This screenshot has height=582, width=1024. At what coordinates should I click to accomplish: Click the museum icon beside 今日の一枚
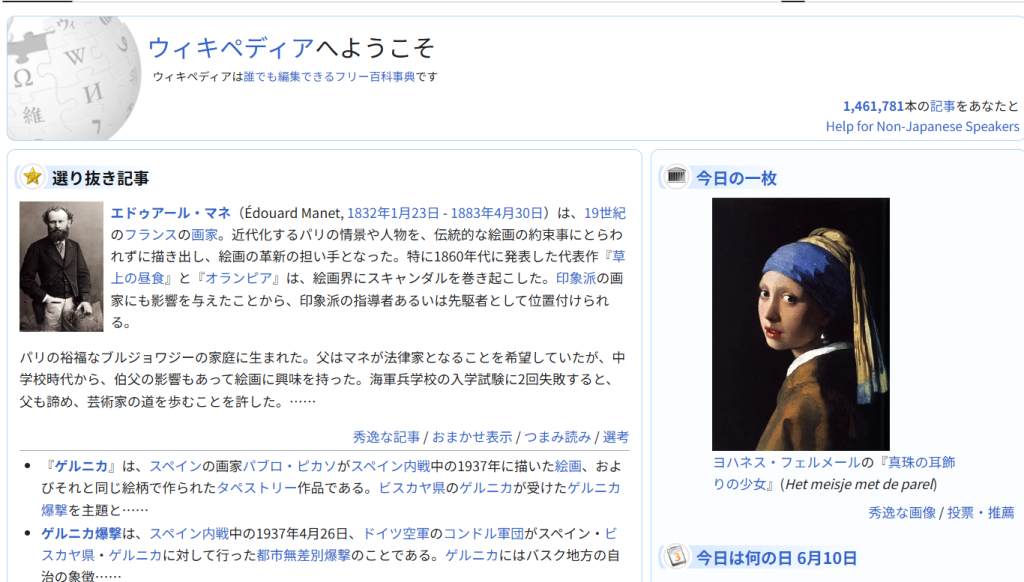[x=677, y=177]
